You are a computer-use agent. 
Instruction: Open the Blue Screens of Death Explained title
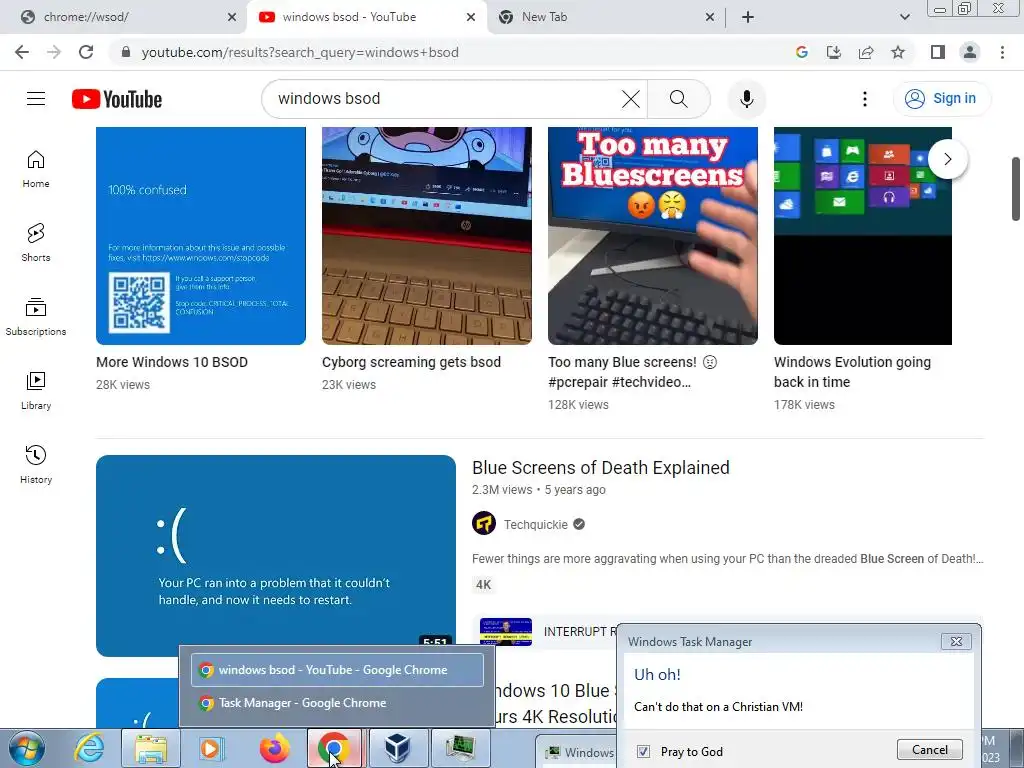[601, 468]
